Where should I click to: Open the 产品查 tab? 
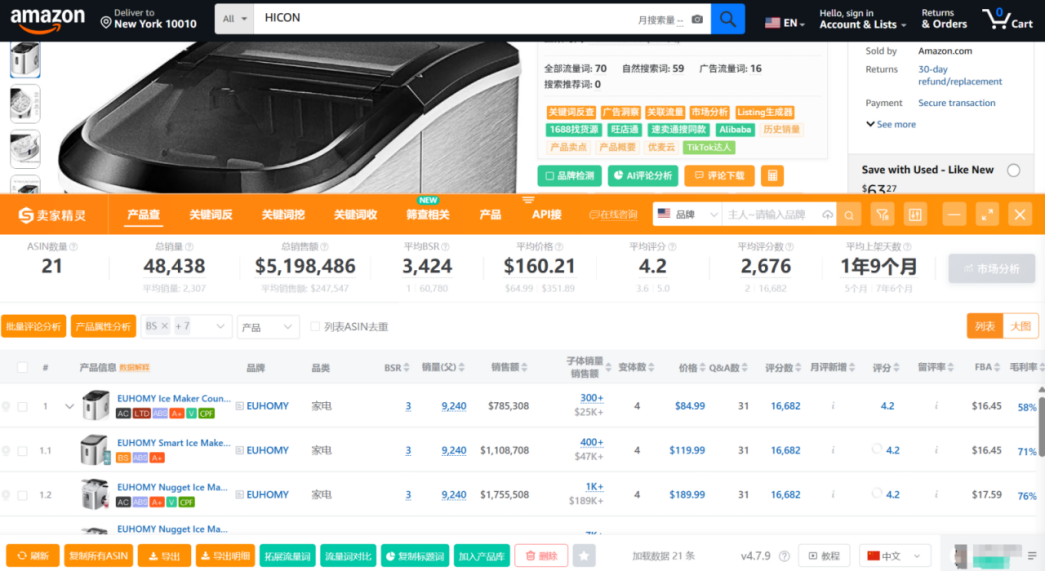click(x=143, y=215)
